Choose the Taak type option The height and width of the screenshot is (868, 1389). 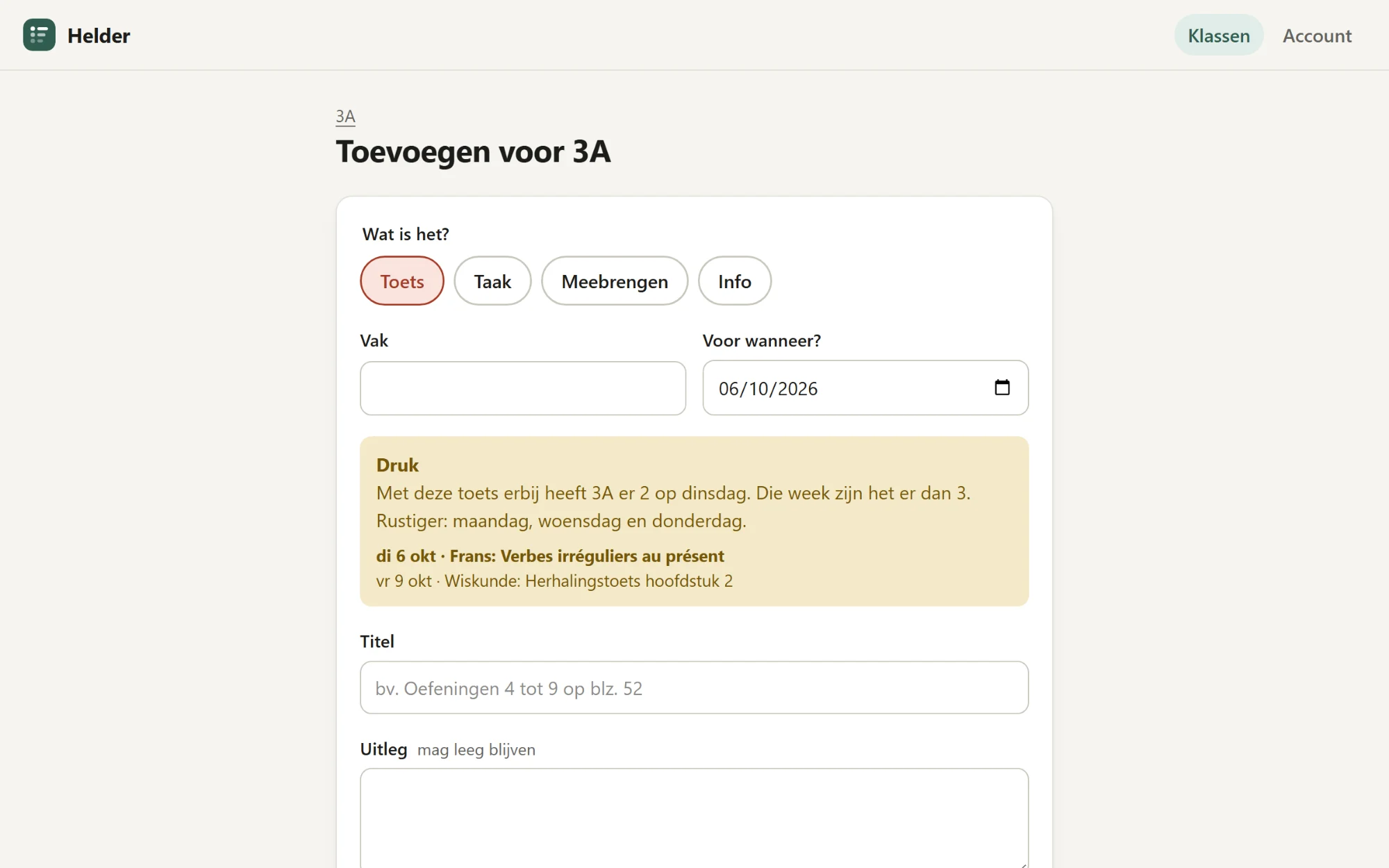492,281
